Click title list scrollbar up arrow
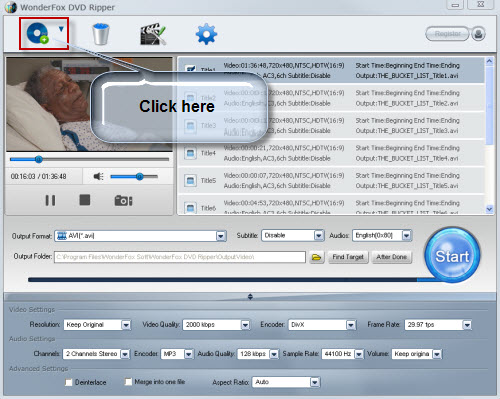Image resolution: width=500 pixels, height=399 pixels. pos(489,61)
